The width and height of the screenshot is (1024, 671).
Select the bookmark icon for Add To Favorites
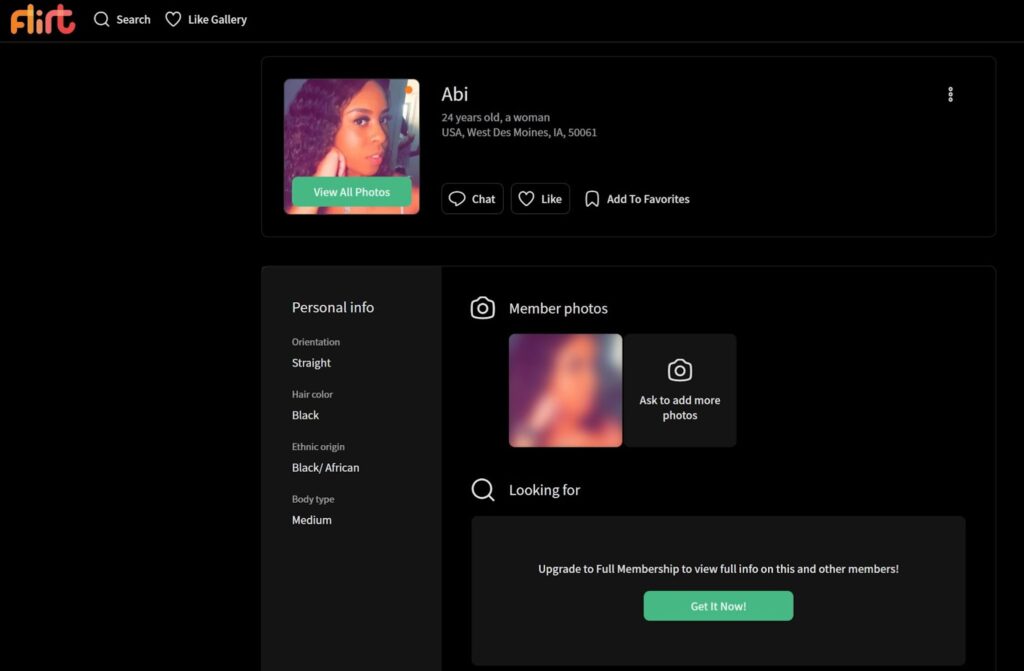pos(591,199)
